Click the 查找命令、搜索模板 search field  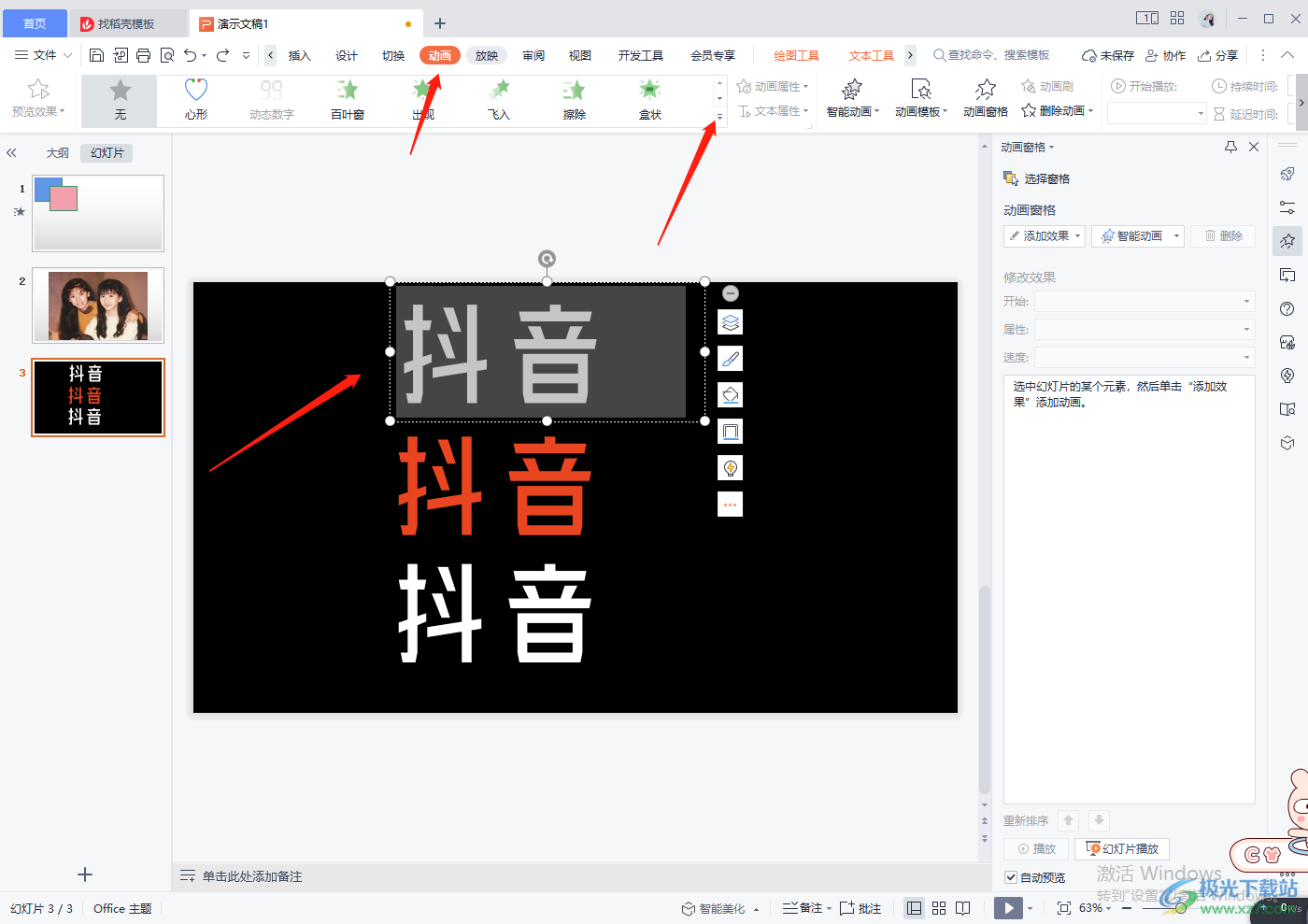pyautogui.click(x=991, y=55)
